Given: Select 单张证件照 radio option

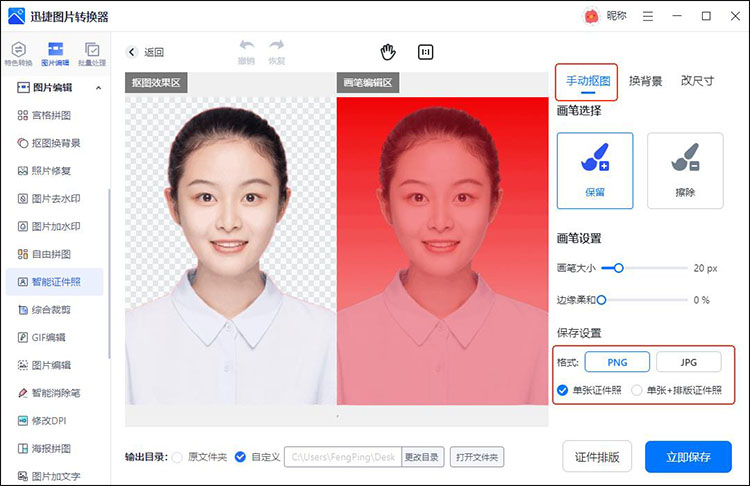Looking at the screenshot, I should (562, 390).
